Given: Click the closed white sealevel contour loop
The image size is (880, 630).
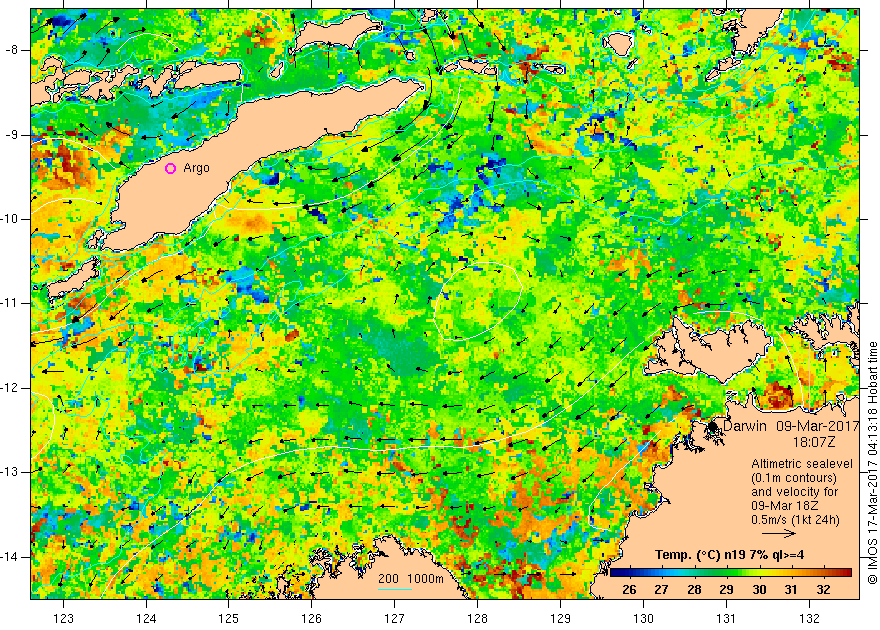Looking at the screenshot, I should point(479,301).
